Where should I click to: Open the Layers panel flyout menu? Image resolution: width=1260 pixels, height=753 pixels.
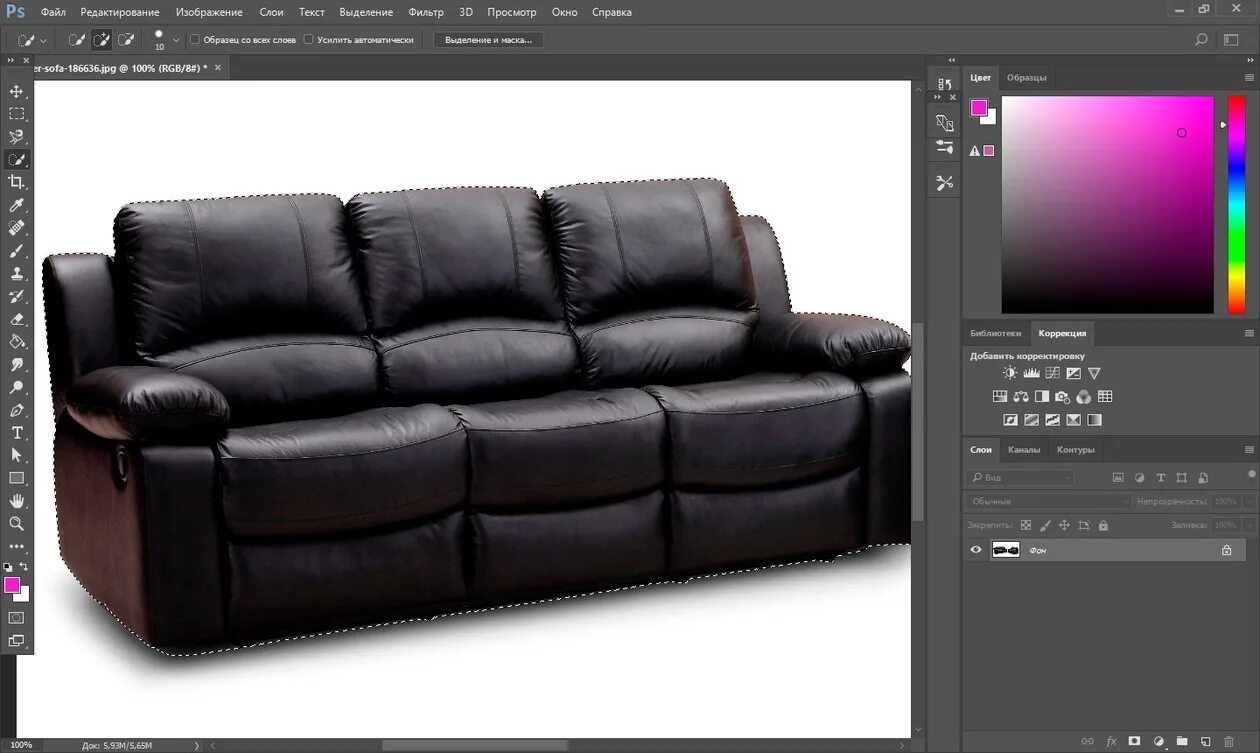pyautogui.click(x=1249, y=450)
